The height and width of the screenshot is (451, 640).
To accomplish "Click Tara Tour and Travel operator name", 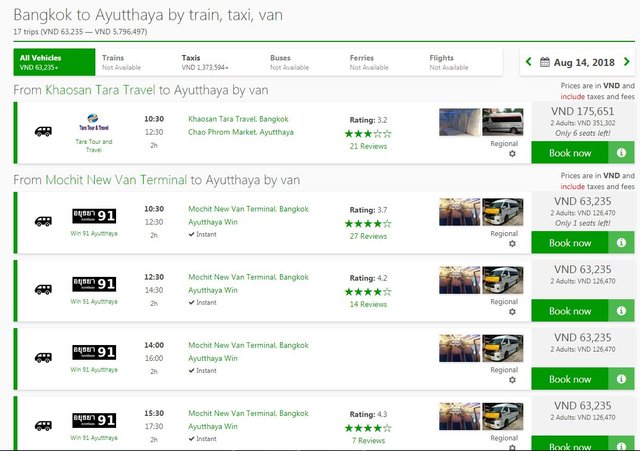I will tap(94, 145).
